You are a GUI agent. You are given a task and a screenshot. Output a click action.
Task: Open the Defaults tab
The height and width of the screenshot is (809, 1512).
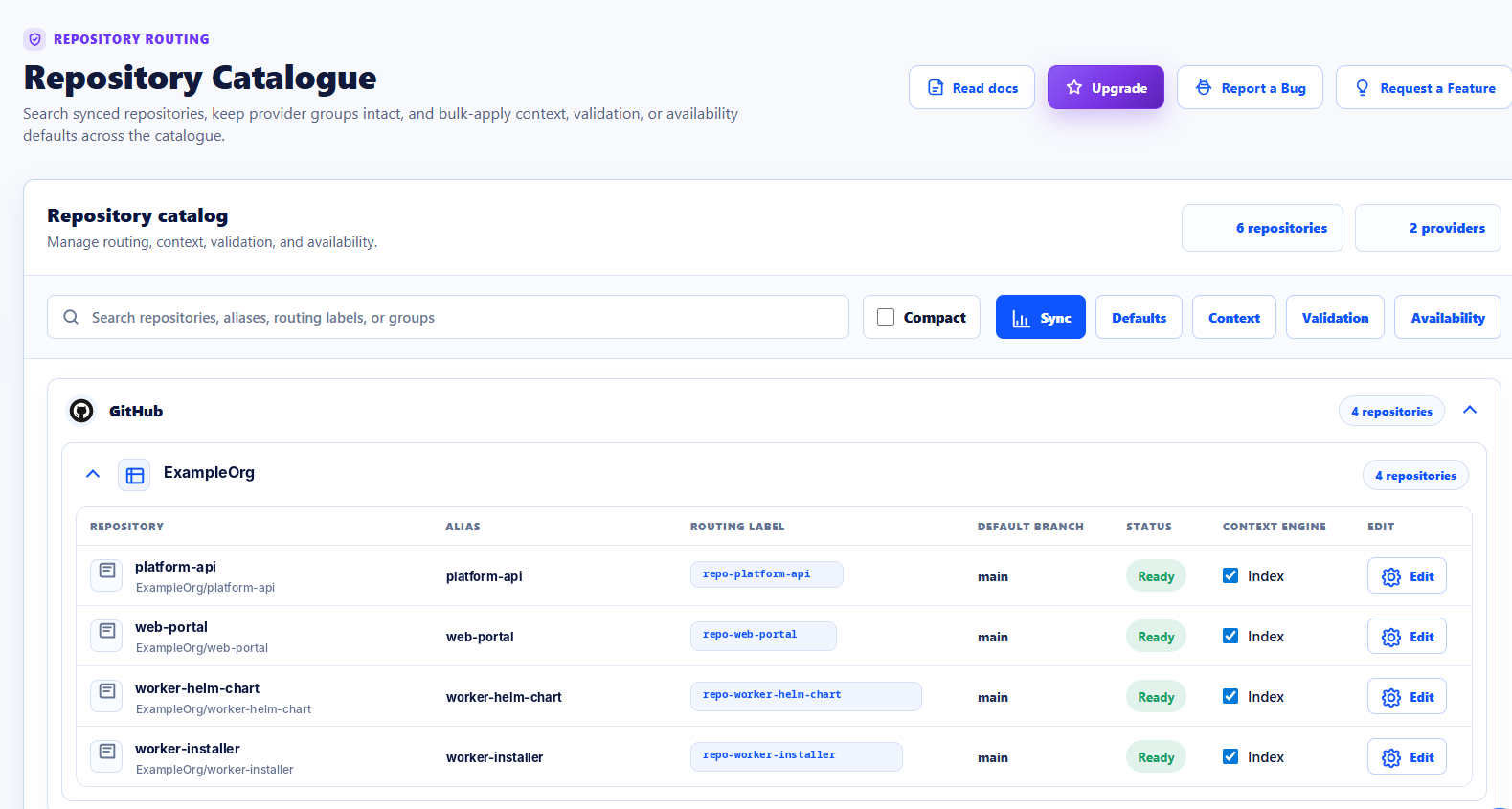coord(1139,317)
